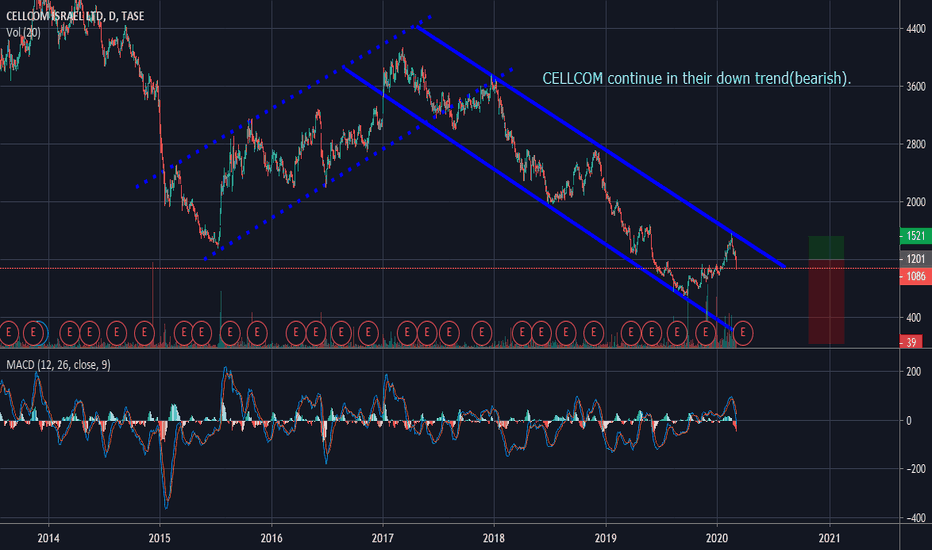Click the 2017 year label on time axis
The image size is (932, 550).
(383, 538)
